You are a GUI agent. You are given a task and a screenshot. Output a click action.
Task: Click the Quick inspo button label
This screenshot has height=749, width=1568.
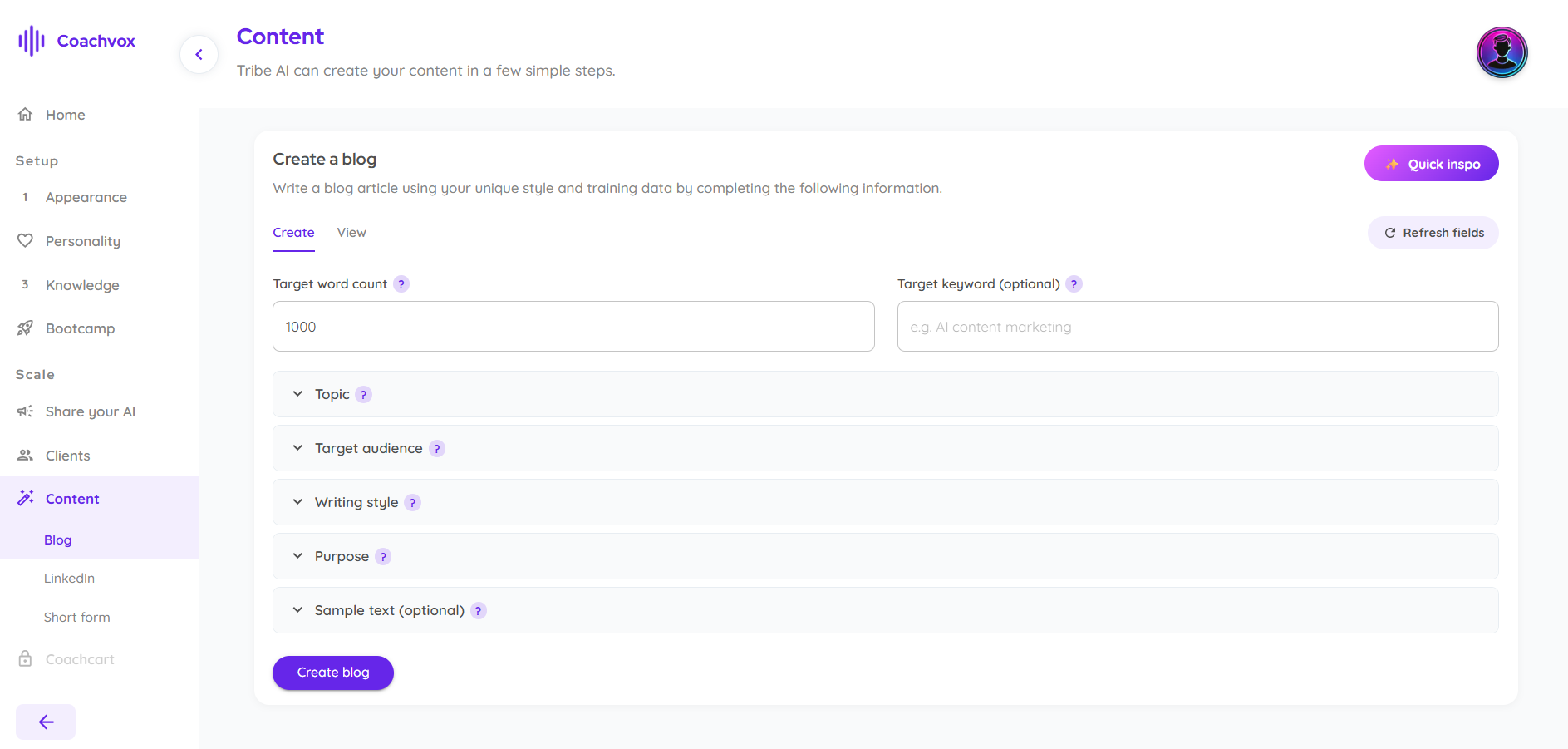pyautogui.click(x=1443, y=164)
